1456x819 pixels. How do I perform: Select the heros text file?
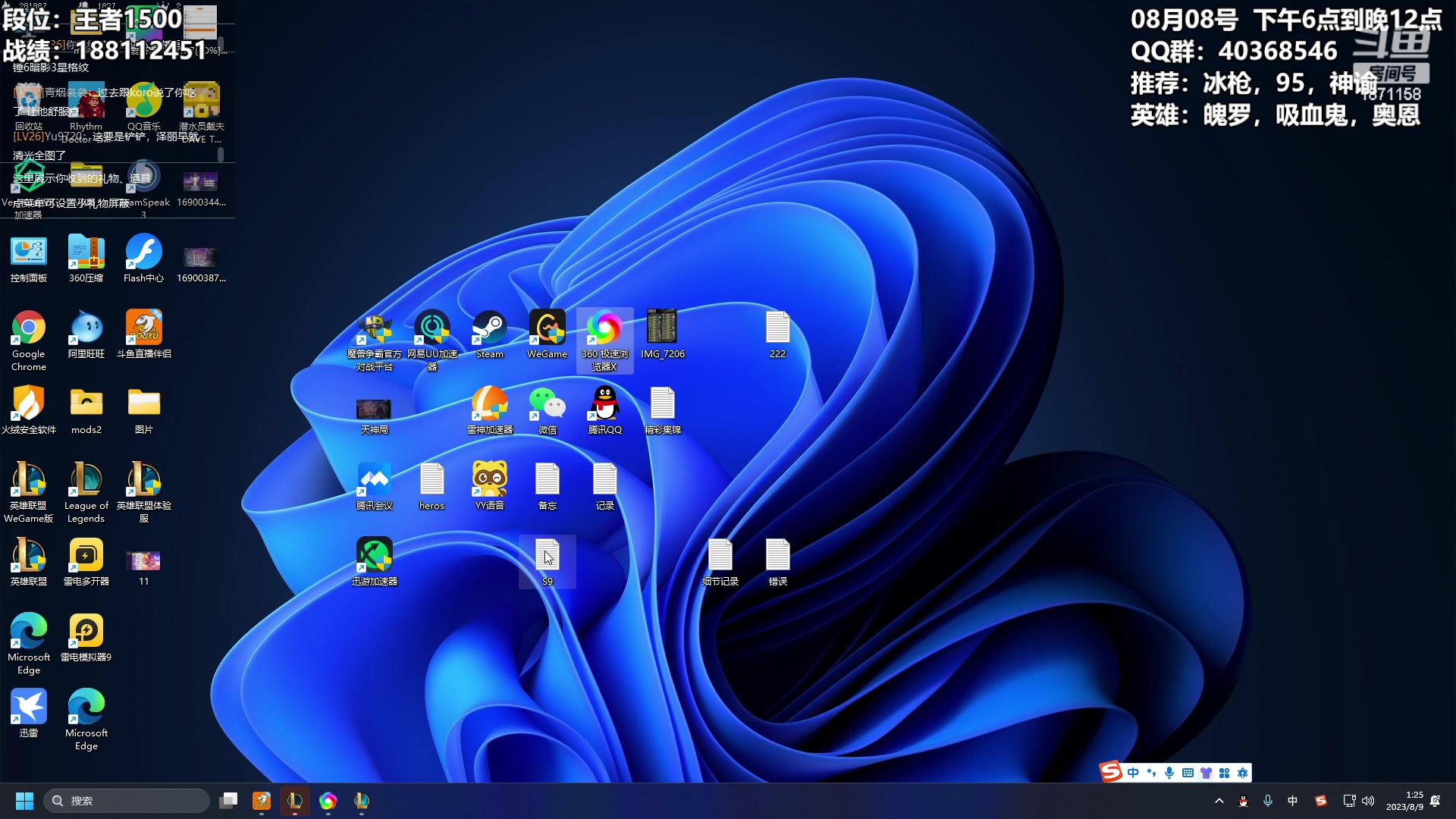coord(432,486)
